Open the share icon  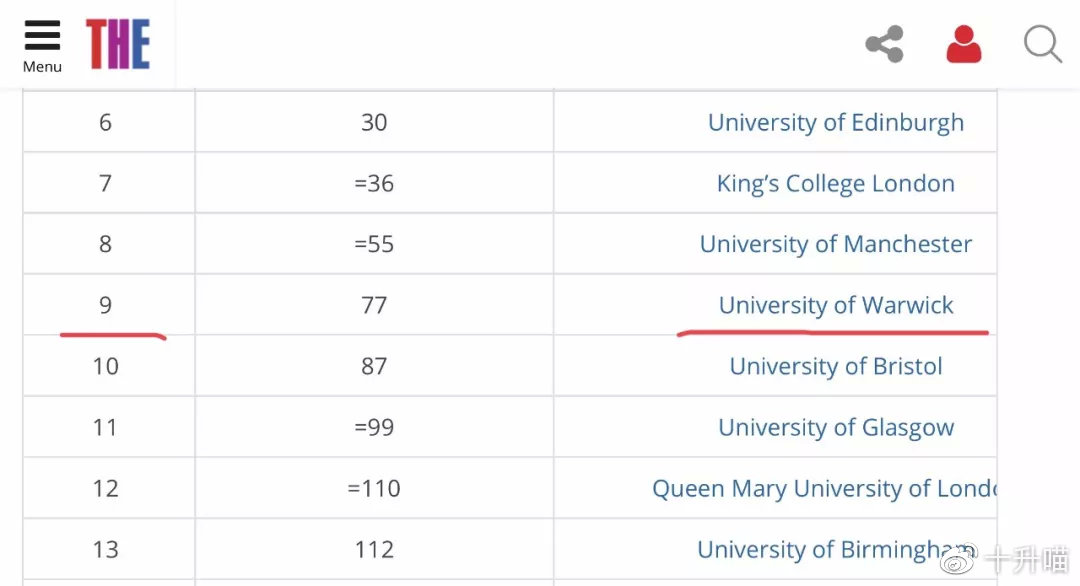pyautogui.click(x=884, y=44)
